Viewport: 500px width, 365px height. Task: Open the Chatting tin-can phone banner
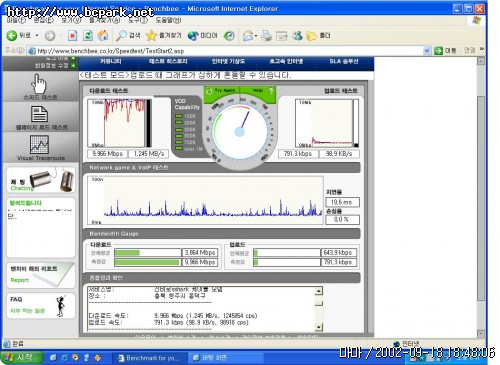[x=41, y=180]
